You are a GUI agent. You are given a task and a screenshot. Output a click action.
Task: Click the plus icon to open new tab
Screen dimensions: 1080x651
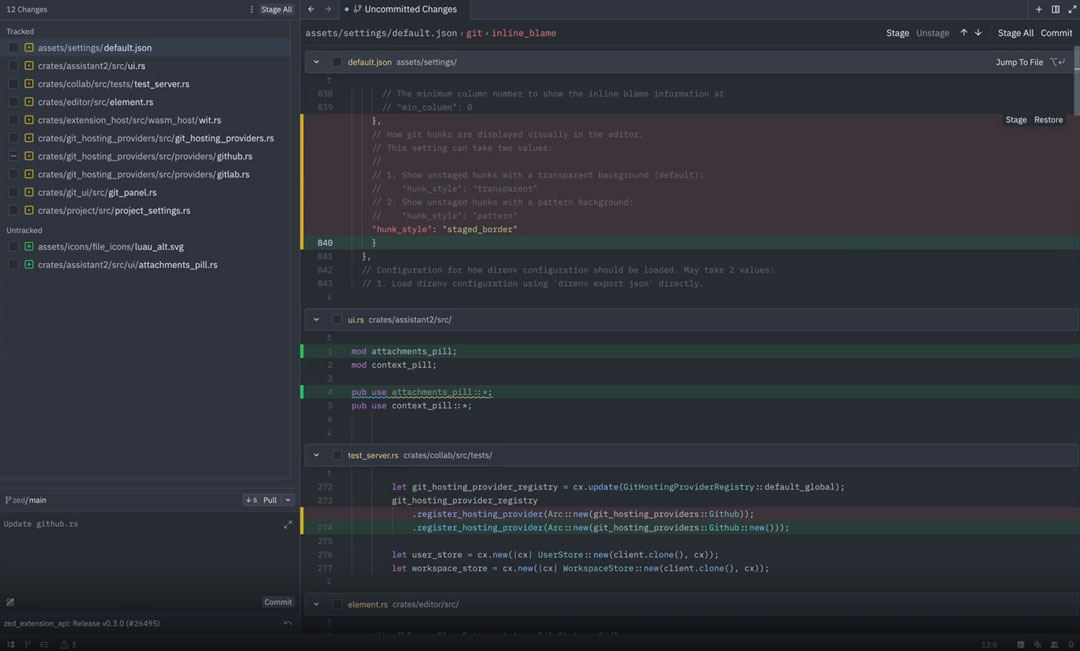(x=1039, y=9)
